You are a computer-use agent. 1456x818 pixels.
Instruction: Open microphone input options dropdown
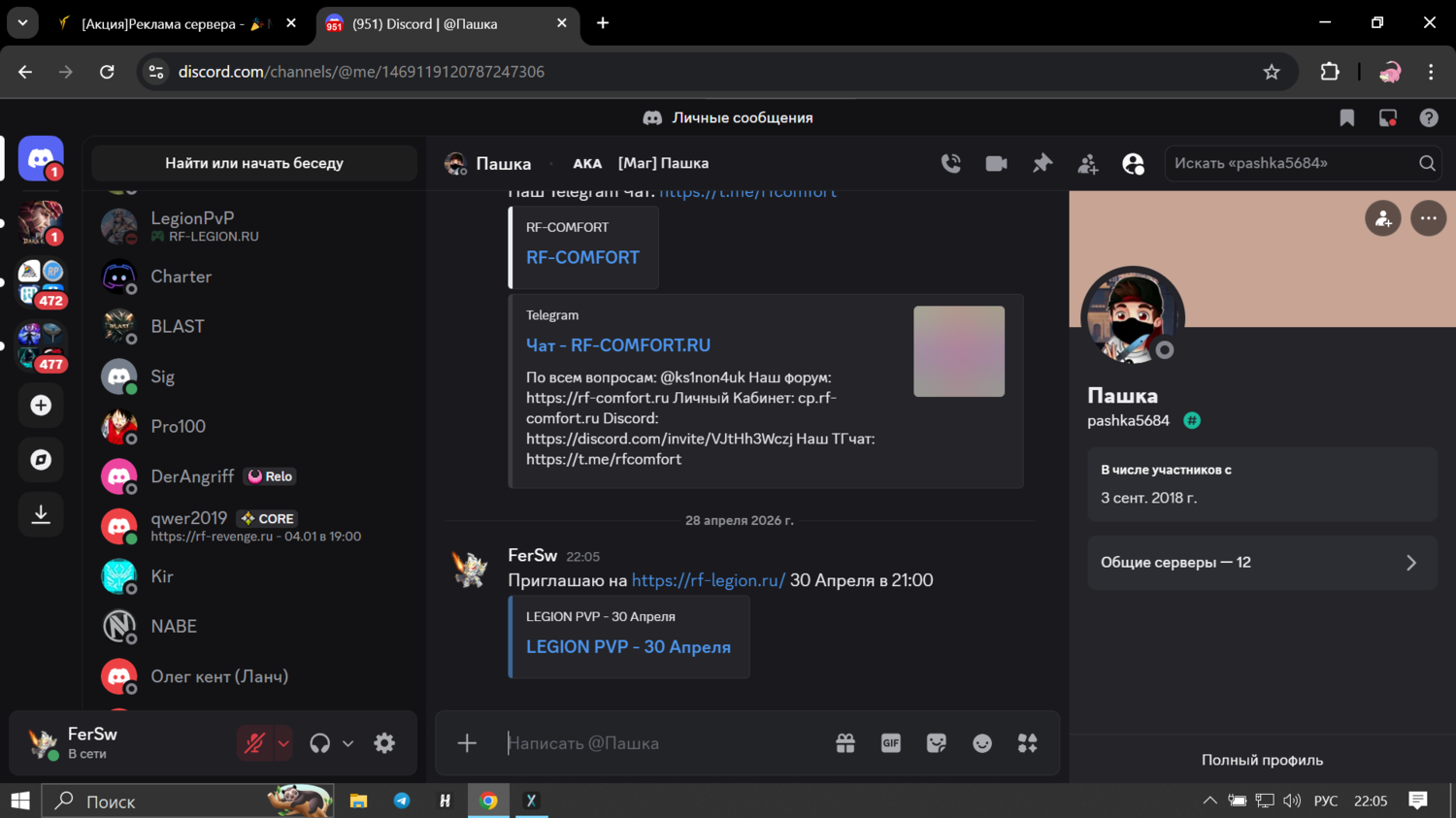click(x=283, y=743)
